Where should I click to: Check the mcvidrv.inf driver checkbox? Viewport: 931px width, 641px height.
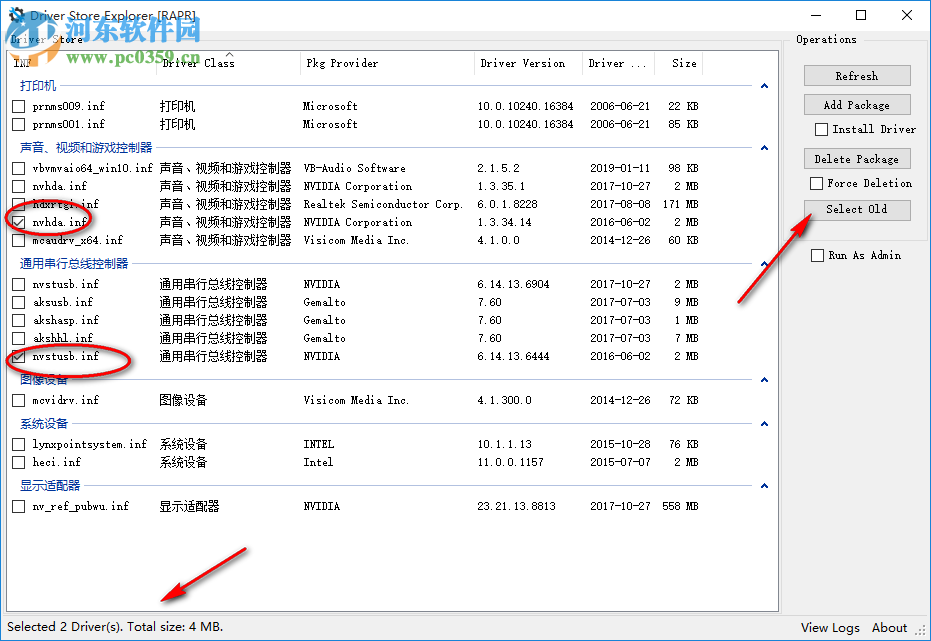17,400
